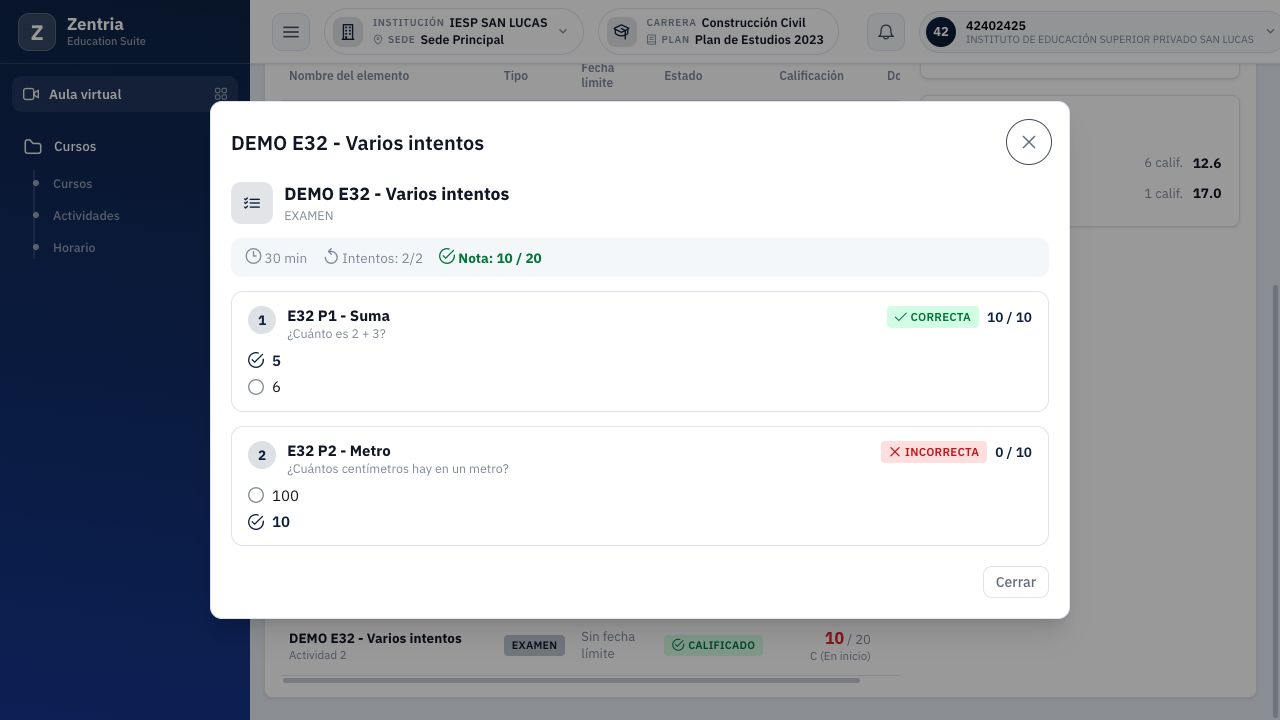The height and width of the screenshot is (720, 1280).
Task: Click the grid icon beside Aula virtual
Action: click(x=221, y=94)
